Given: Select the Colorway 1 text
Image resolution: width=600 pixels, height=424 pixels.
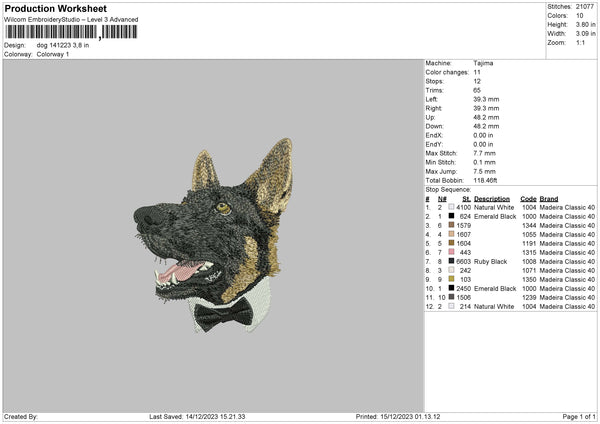Looking at the screenshot, I should click(x=53, y=53).
